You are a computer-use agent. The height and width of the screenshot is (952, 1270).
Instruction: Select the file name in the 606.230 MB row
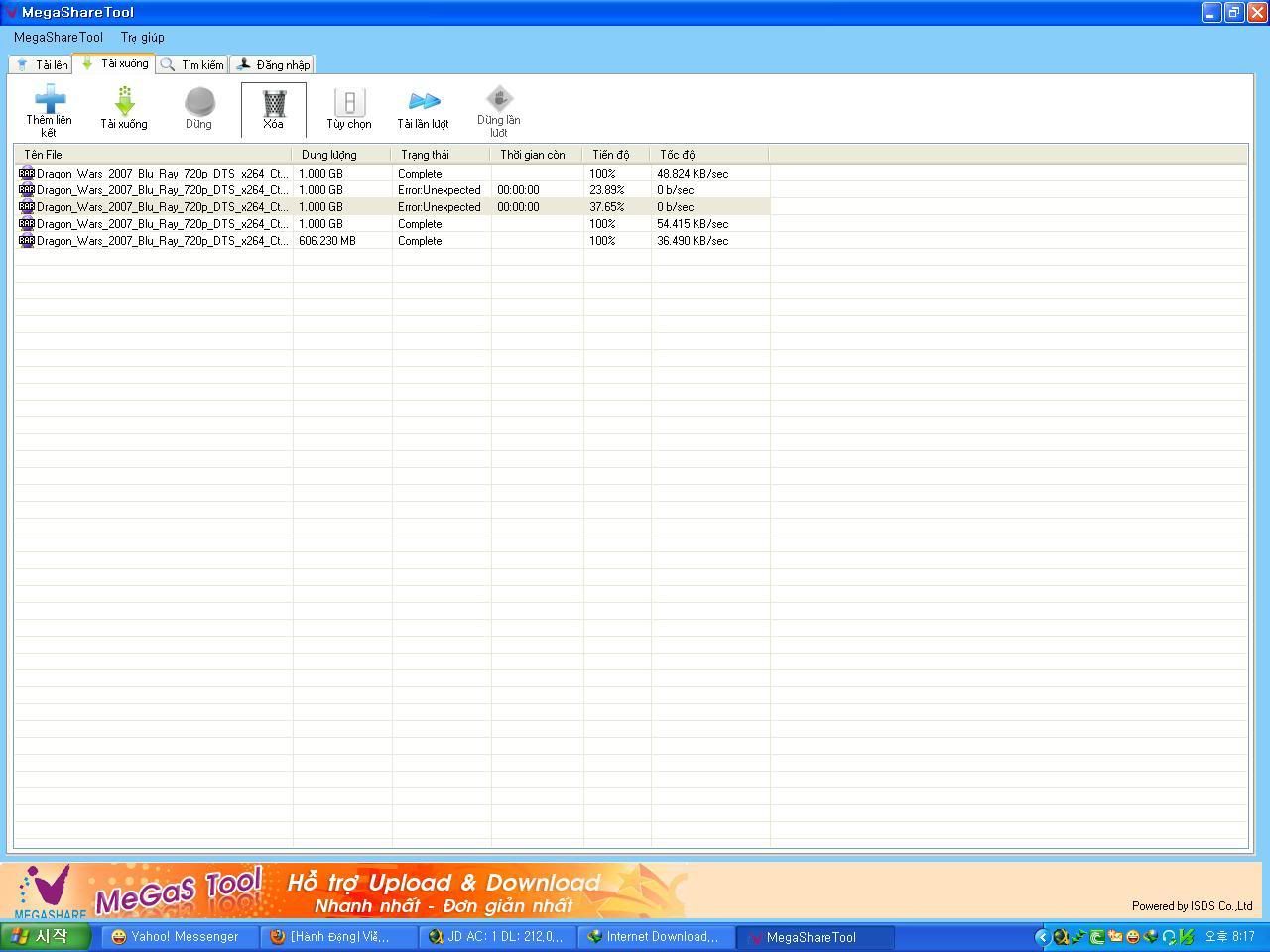pyautogui.click(x=163, y=240)
